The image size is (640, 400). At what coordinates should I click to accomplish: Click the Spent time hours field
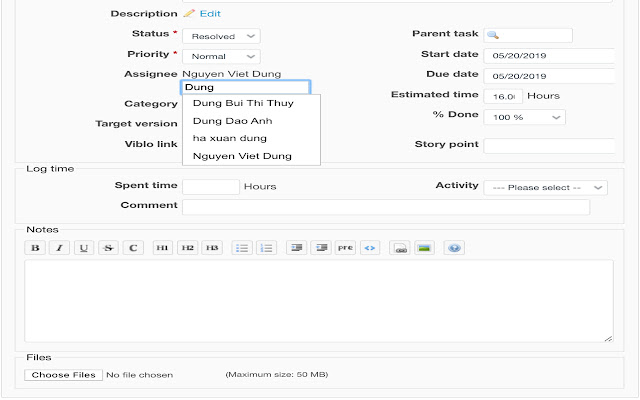tap(211, 187)
